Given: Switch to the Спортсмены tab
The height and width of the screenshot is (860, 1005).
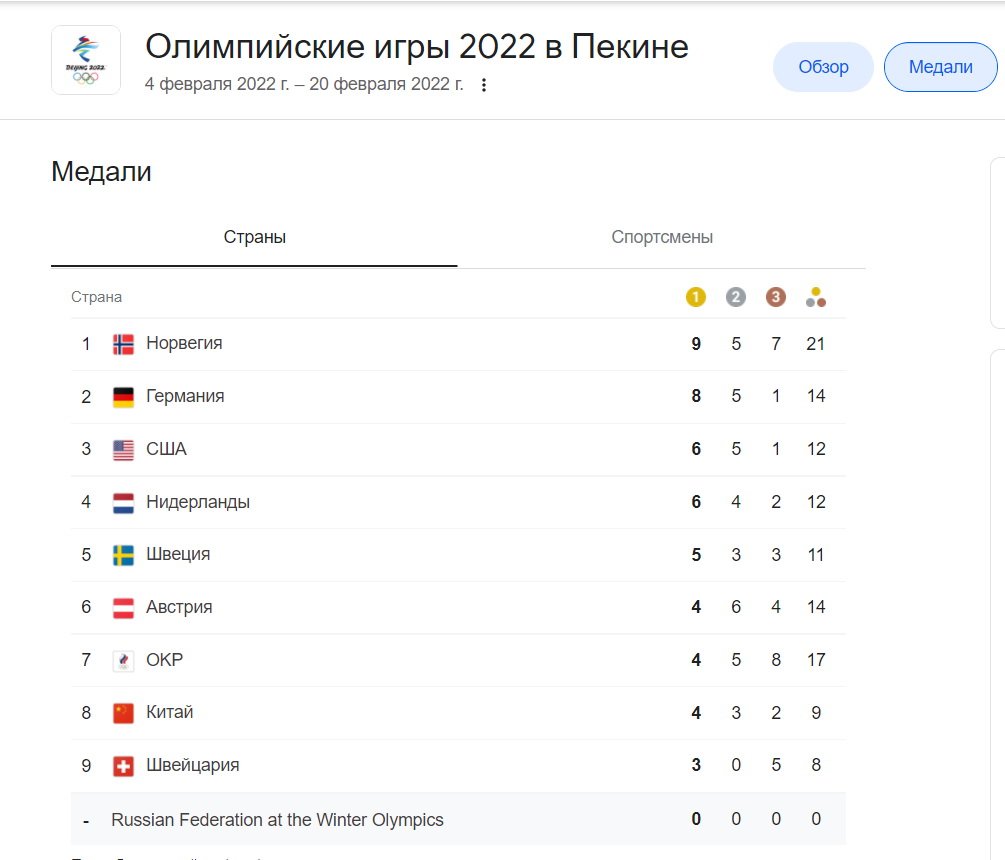Looking at the screenshot, I should pyautogui.click(x=661, y=237).
